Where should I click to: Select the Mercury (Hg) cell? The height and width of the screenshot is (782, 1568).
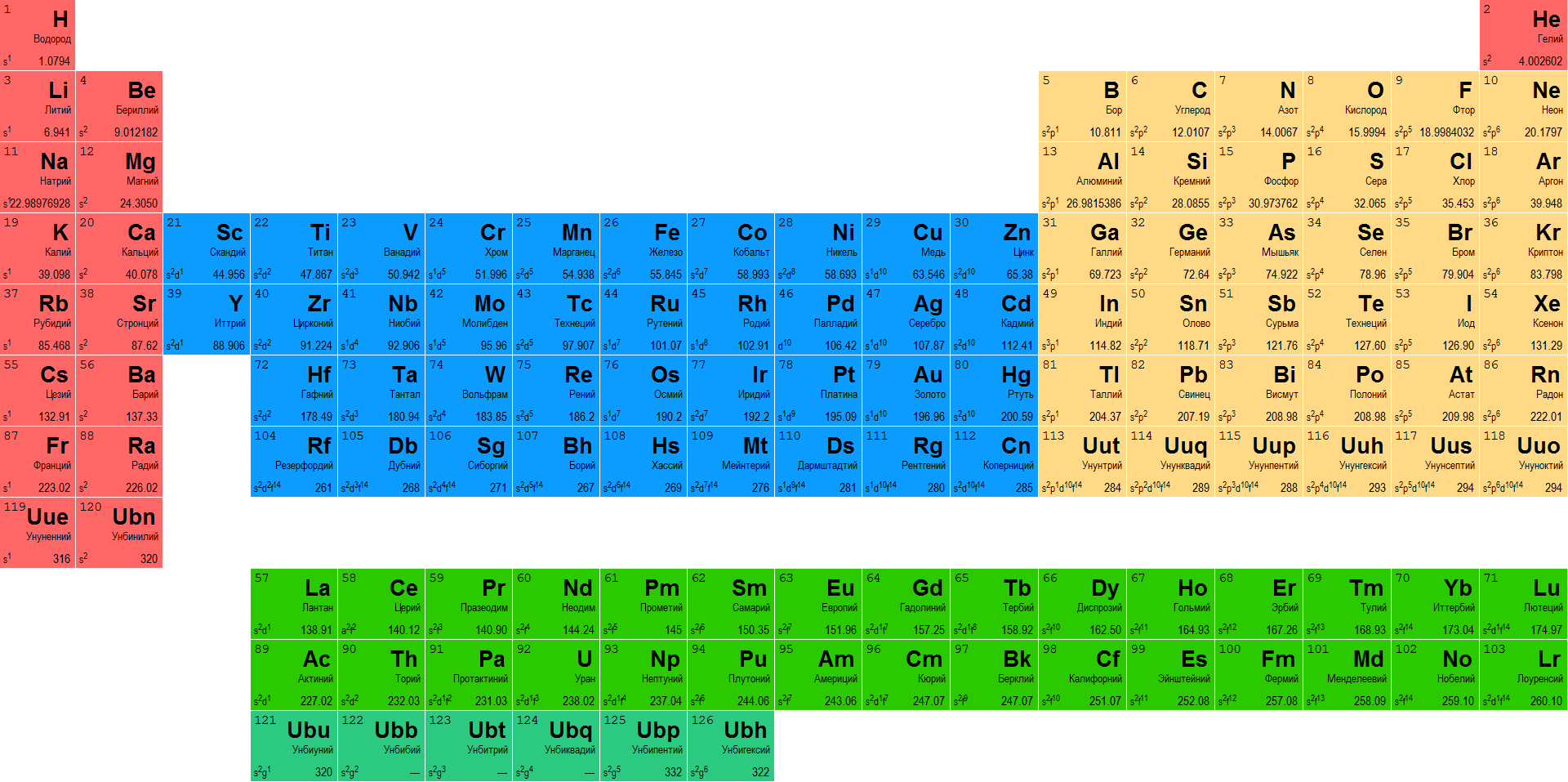point(995,391)
